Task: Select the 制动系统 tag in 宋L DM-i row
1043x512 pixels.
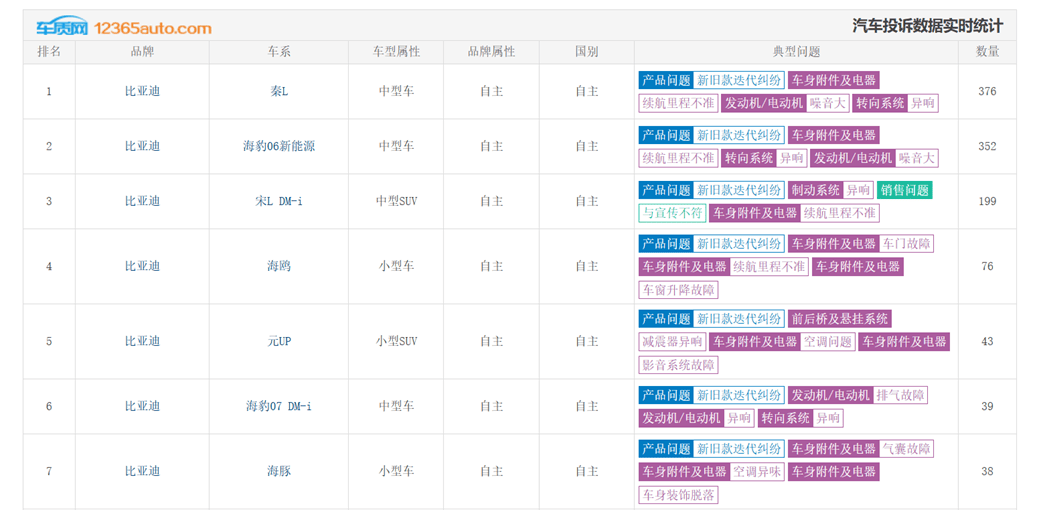Action: click(x=816, y=190)
